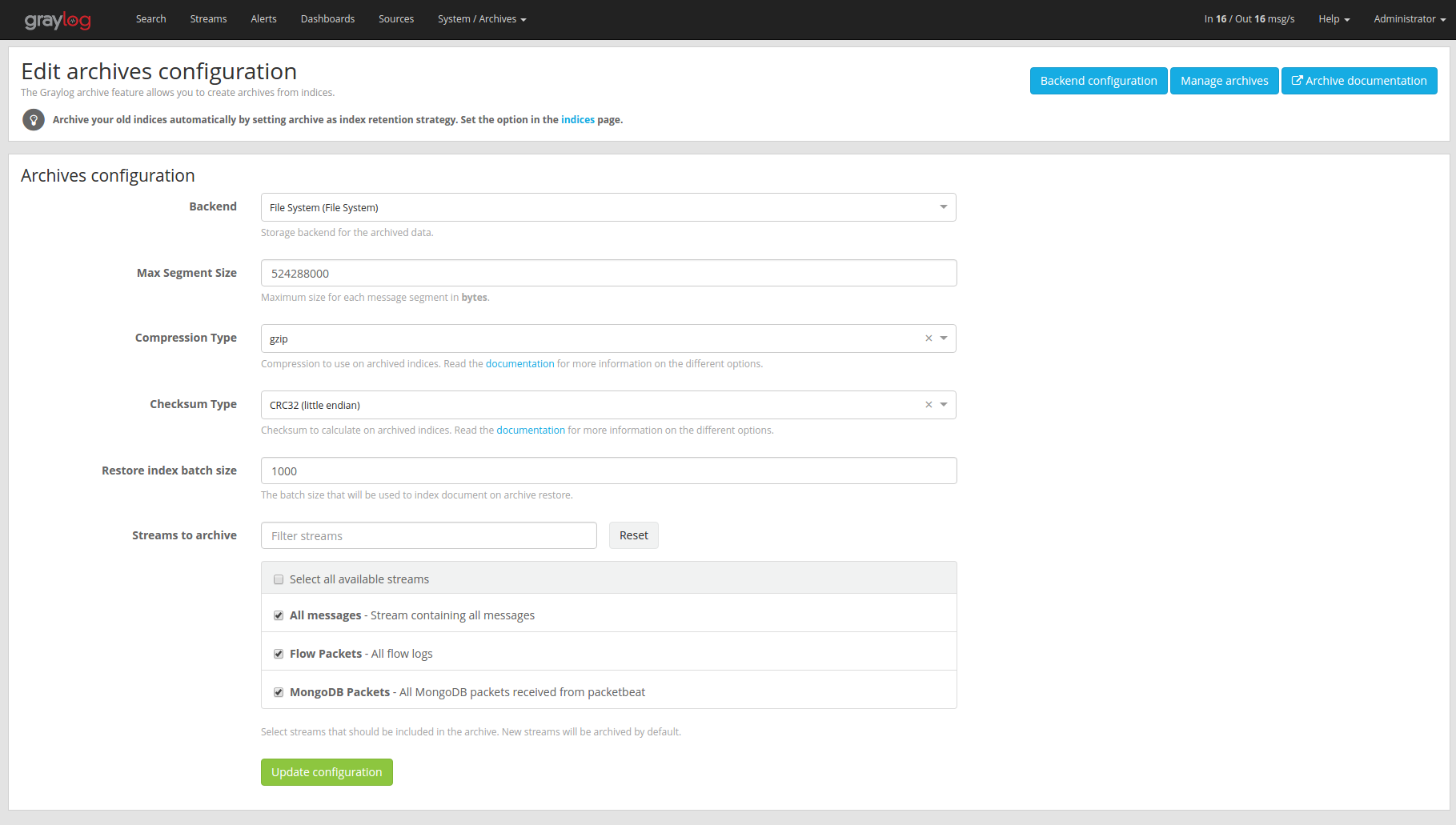This screenshot has width=1456, height=825.
Task: Open the indices page link
Action: tap(578, 119)
